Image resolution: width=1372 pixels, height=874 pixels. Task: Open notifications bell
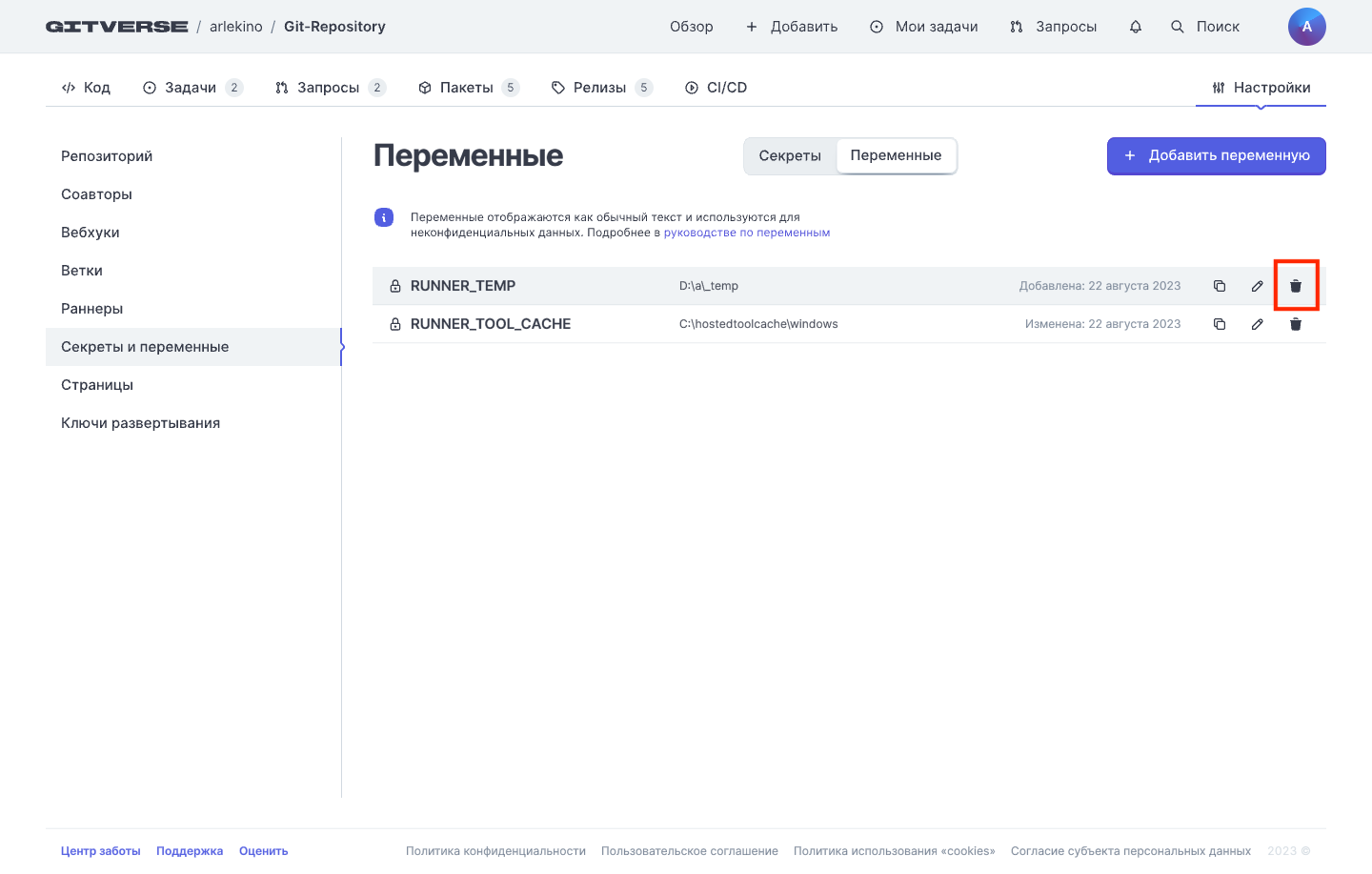point(1135,27)
